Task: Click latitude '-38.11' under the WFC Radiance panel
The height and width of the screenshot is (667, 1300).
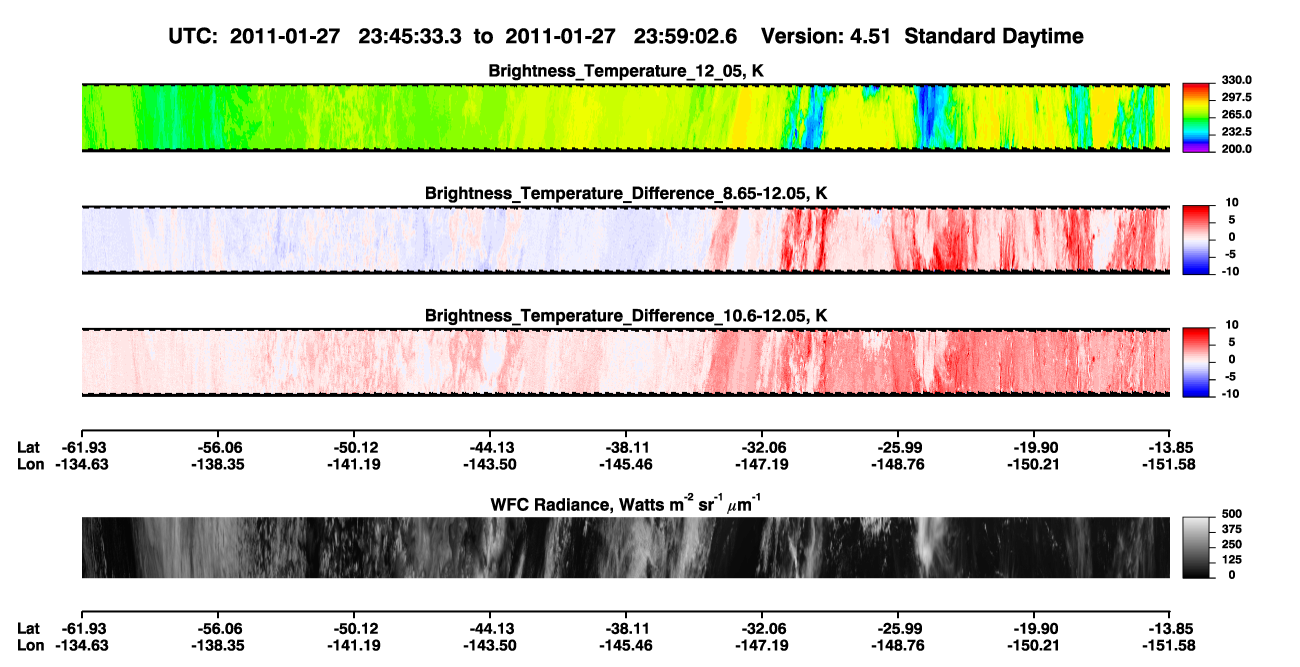Action: 626,629
